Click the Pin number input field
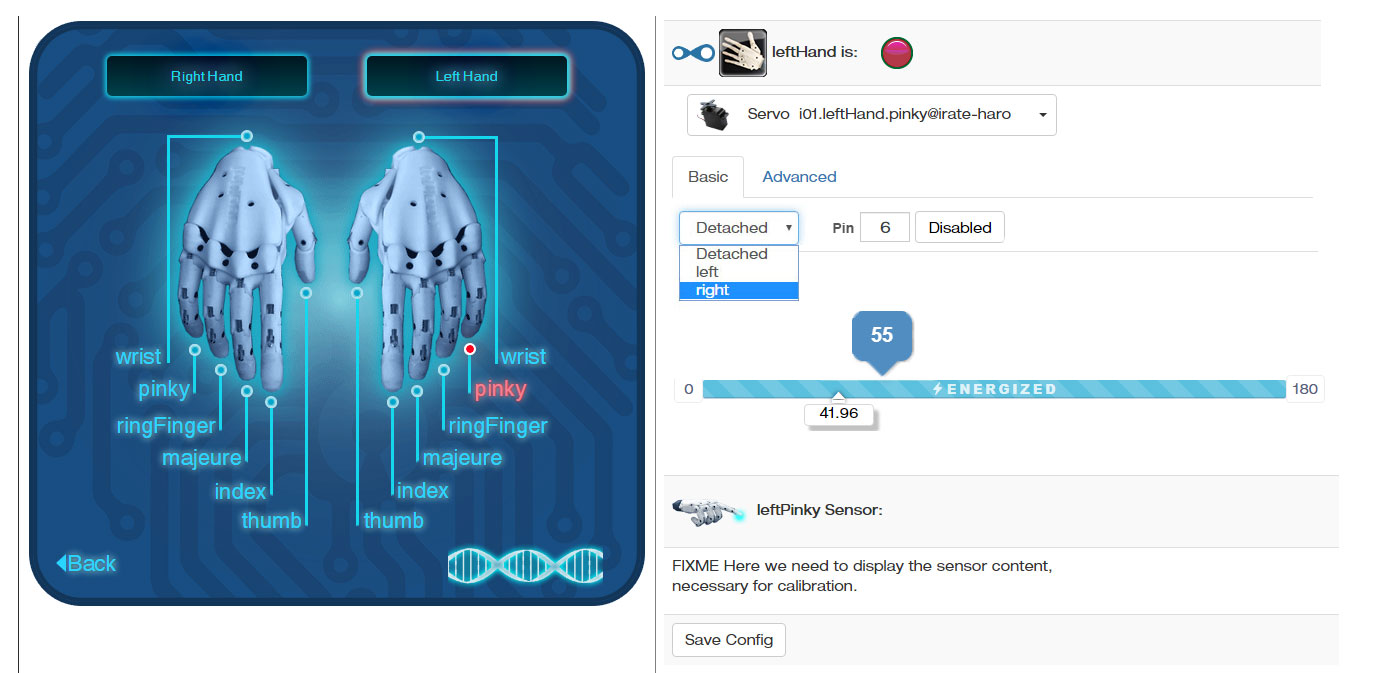Image resolution: width=1373 pixels, height=673 pixels. click(885, 227)
